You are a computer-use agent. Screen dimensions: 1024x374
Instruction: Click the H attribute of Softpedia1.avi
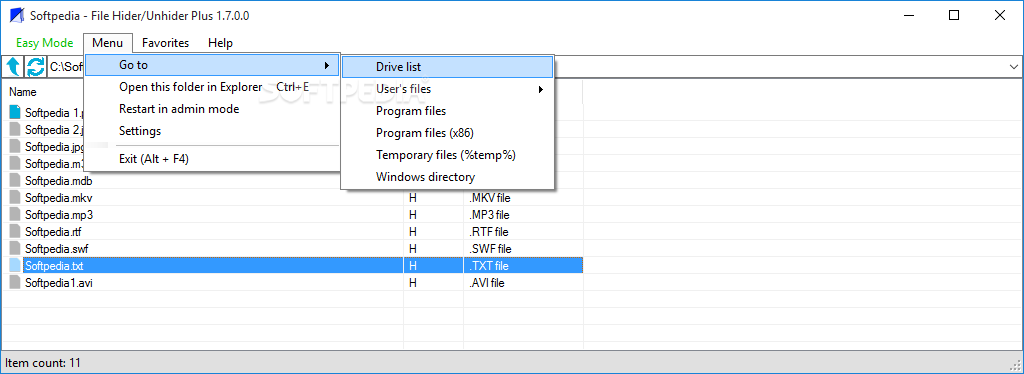[x=413, y=283]
